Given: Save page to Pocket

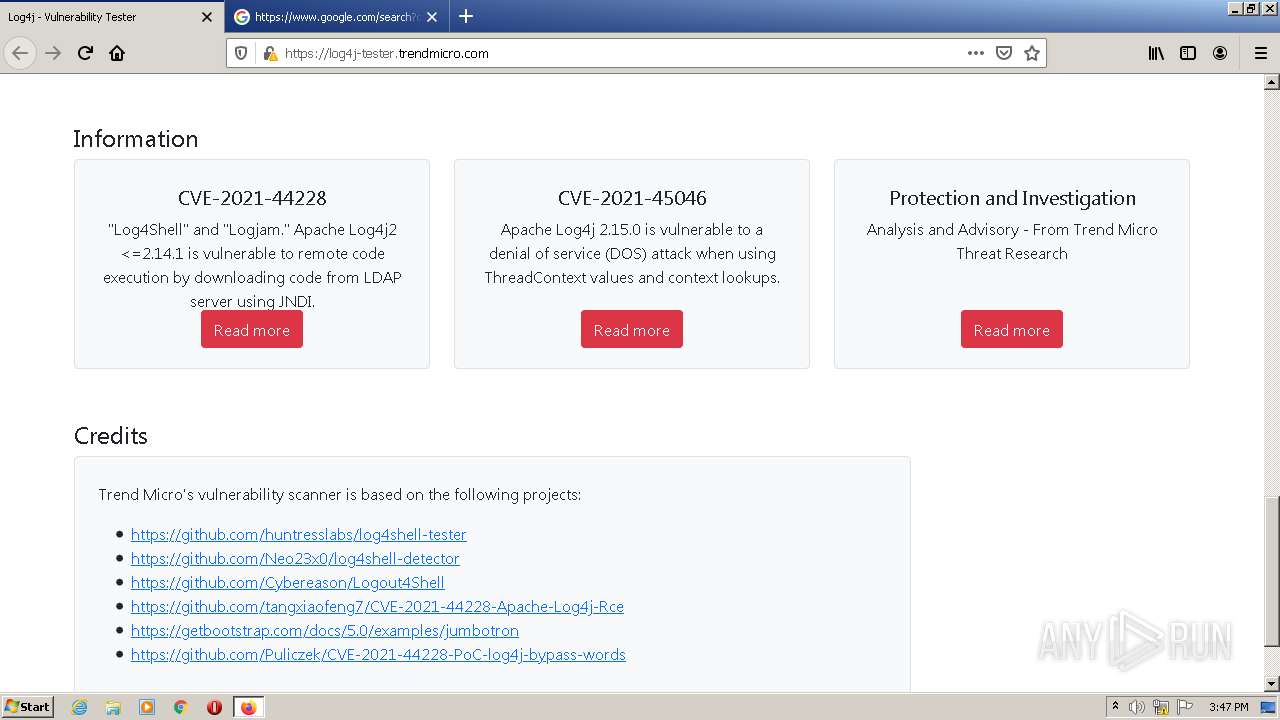Looking at the screenshot, I should pyautogui.click(x=1004, y=53).
